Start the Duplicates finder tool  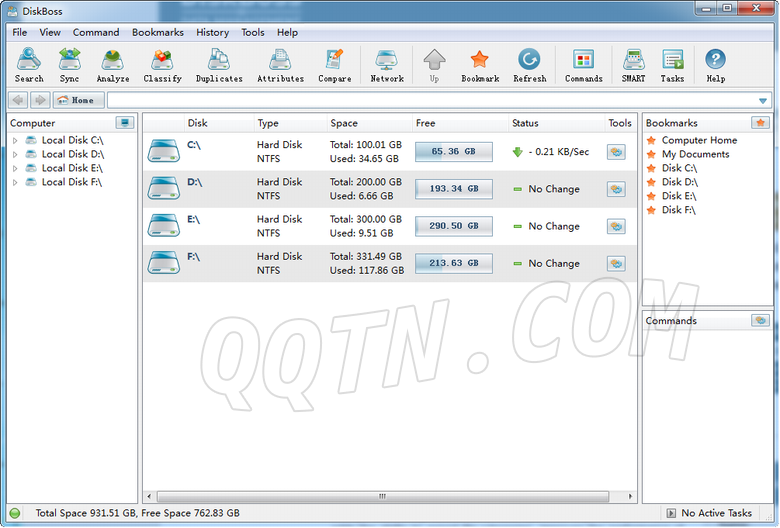click(x=219, y=65)
